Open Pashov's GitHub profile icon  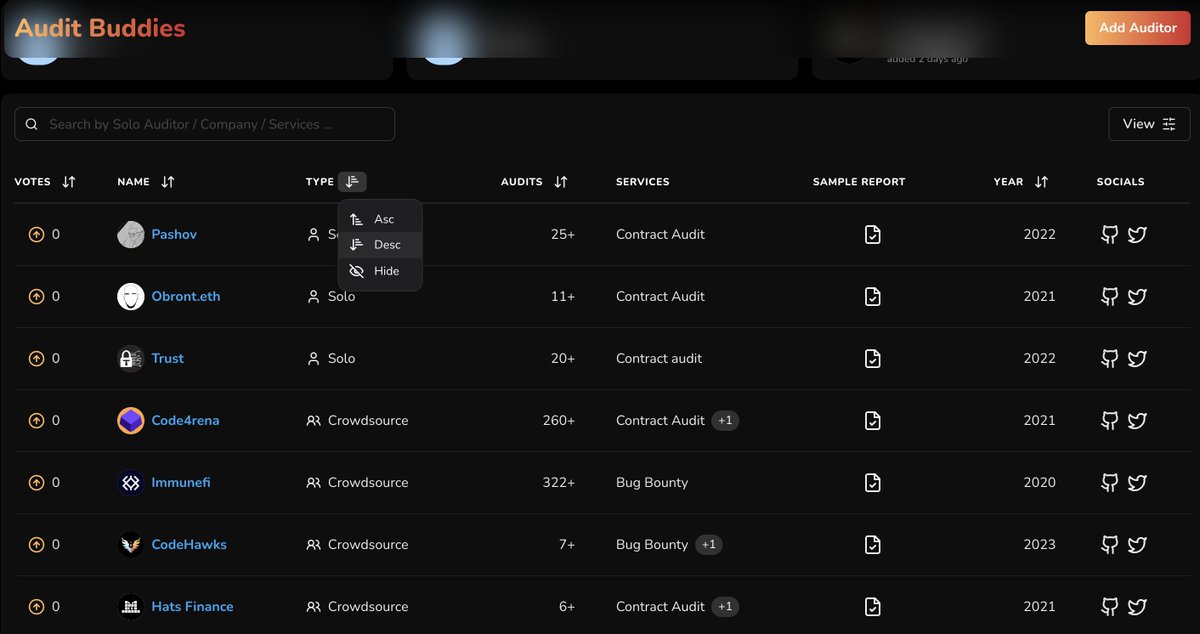(1109, 235)
